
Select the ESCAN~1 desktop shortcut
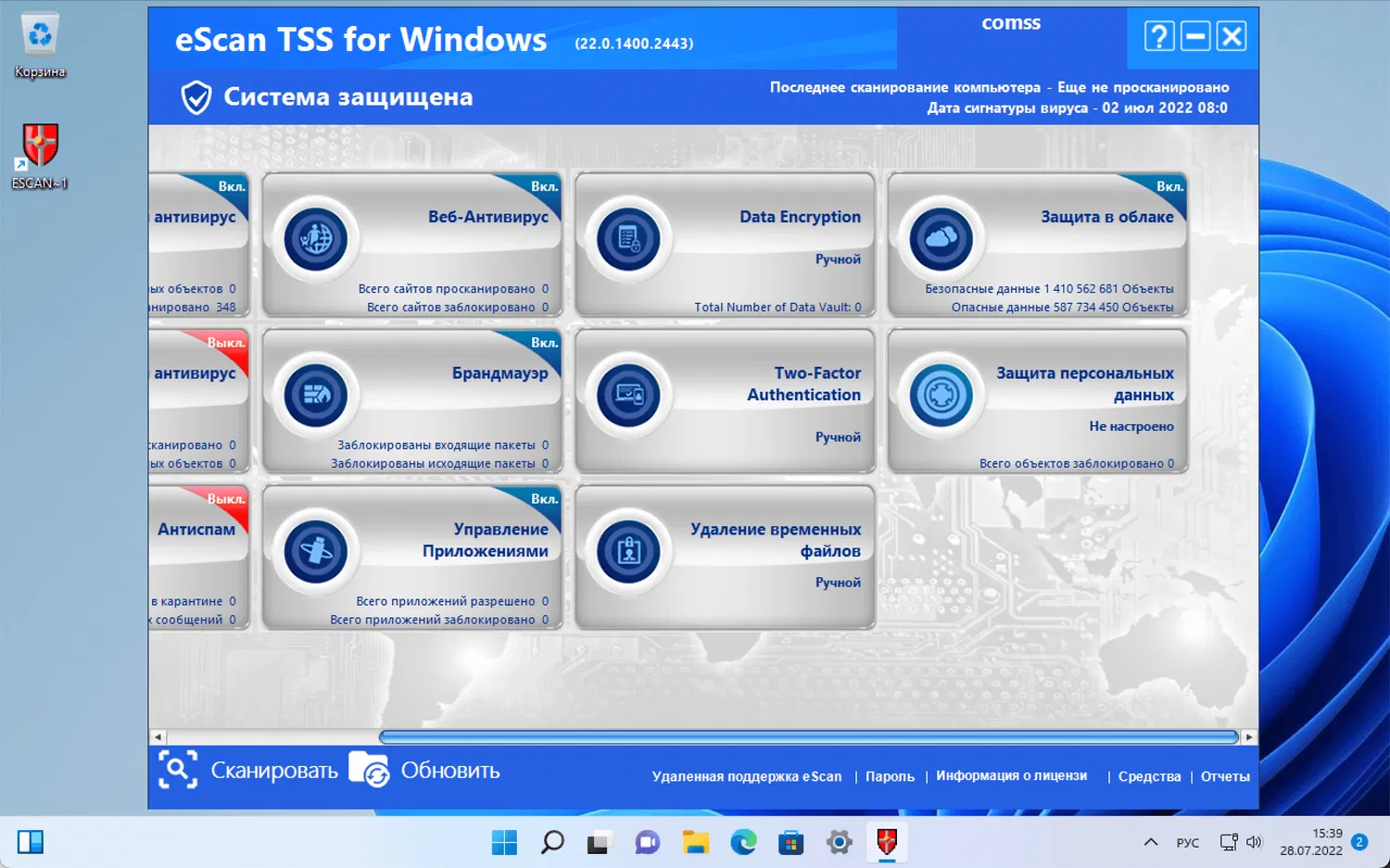pyautogui.click(x=40, y=157)
